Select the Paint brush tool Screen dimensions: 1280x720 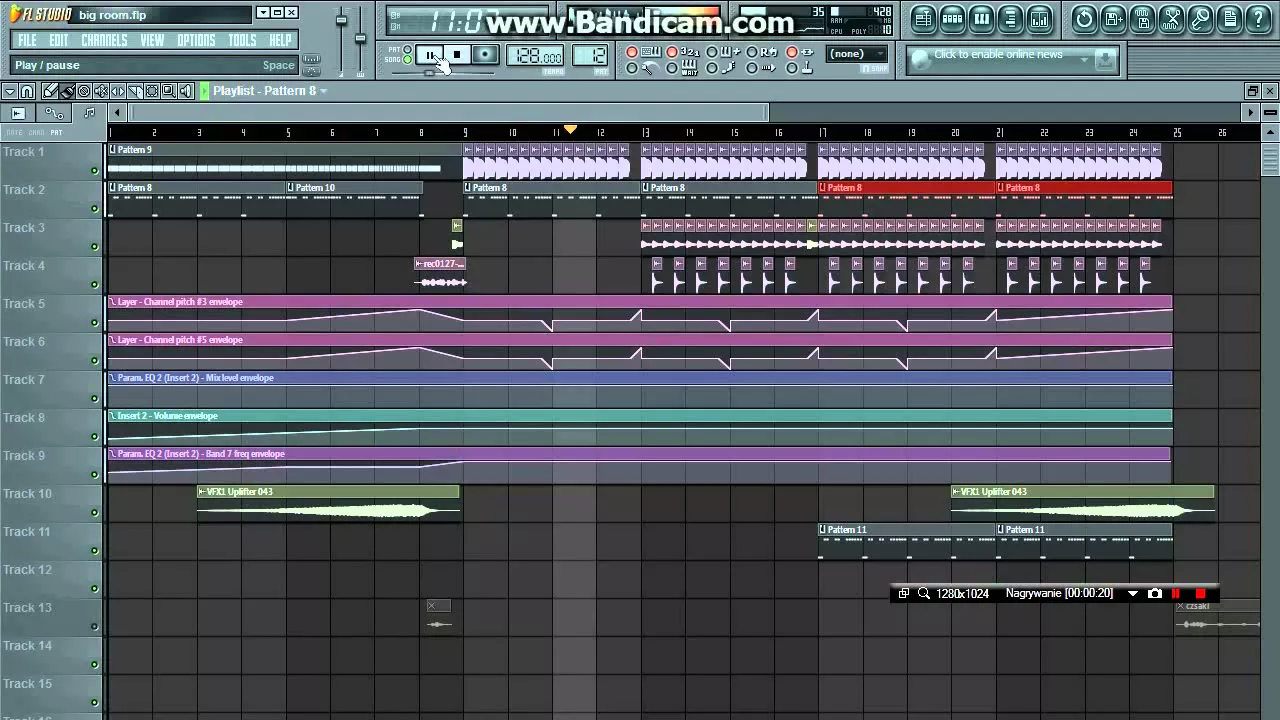click(x=67, y=92)
